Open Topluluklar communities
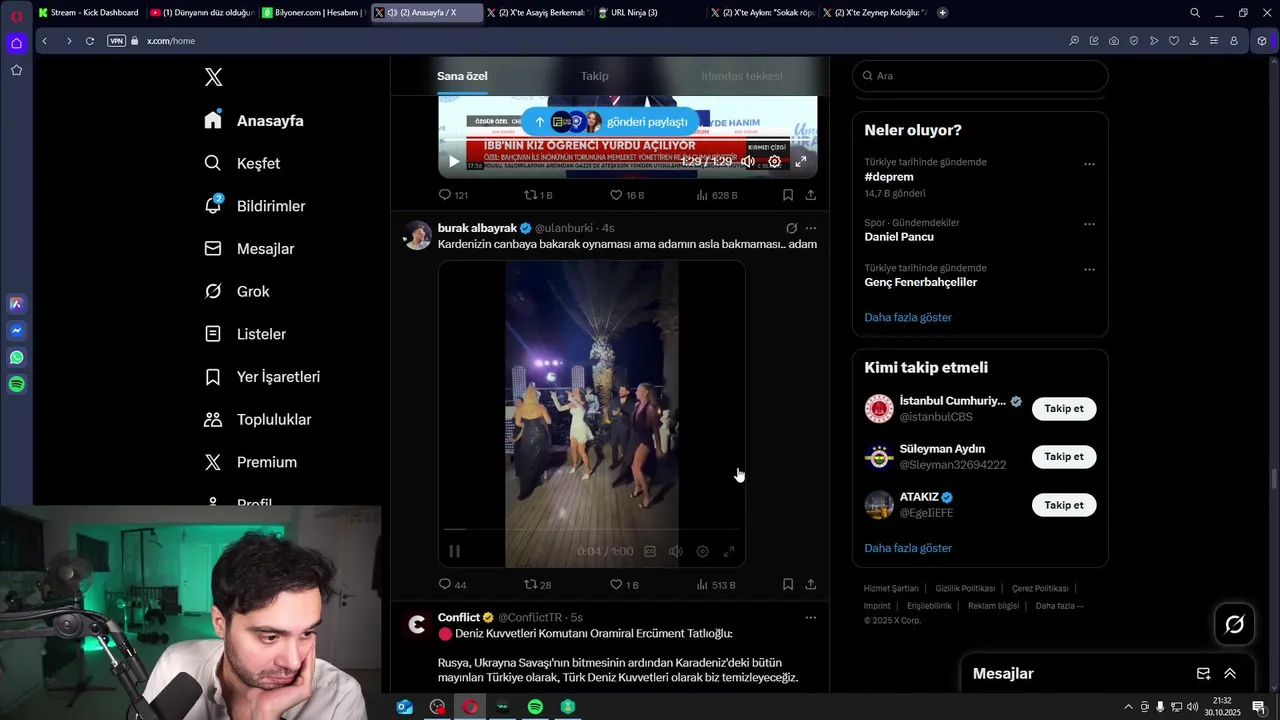1280x720 pixels. 258,419
